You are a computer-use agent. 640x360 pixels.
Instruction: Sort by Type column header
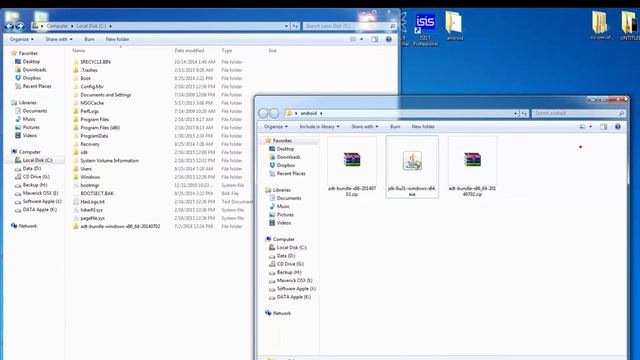coord(227,51)
